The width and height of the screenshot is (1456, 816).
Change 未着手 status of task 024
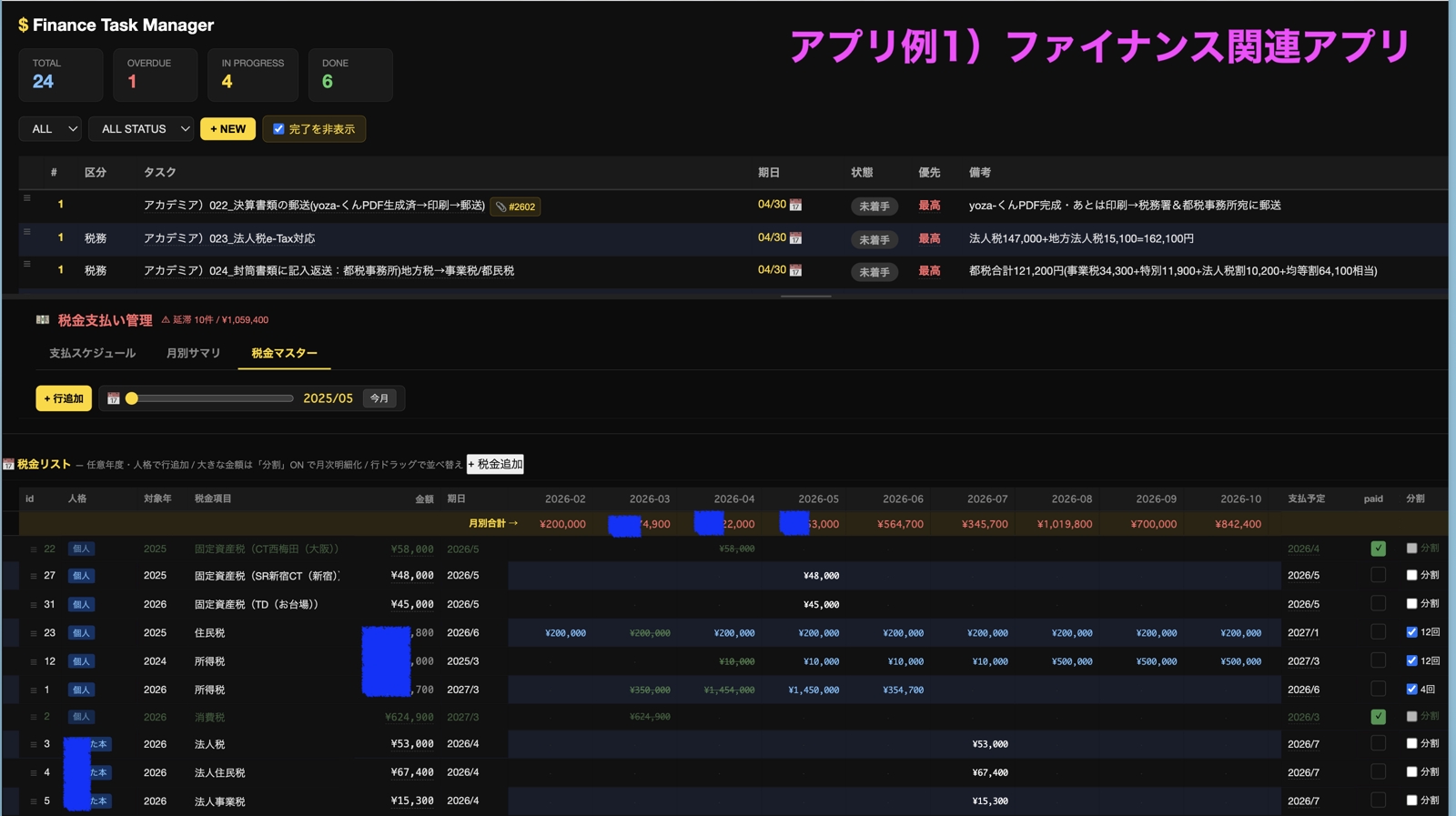coord(875,272)
